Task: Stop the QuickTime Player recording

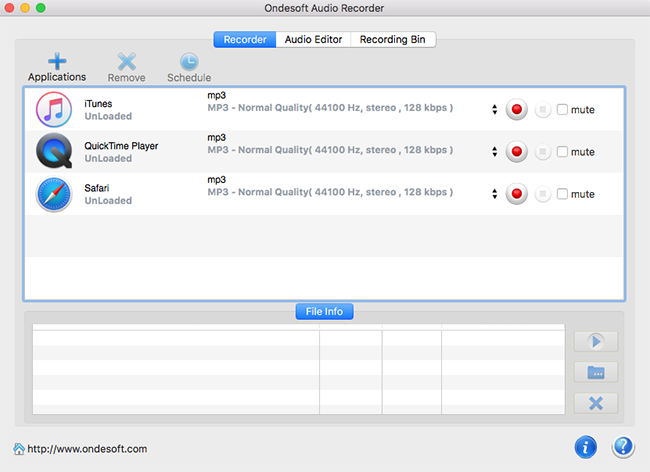Action: point(543,152)
